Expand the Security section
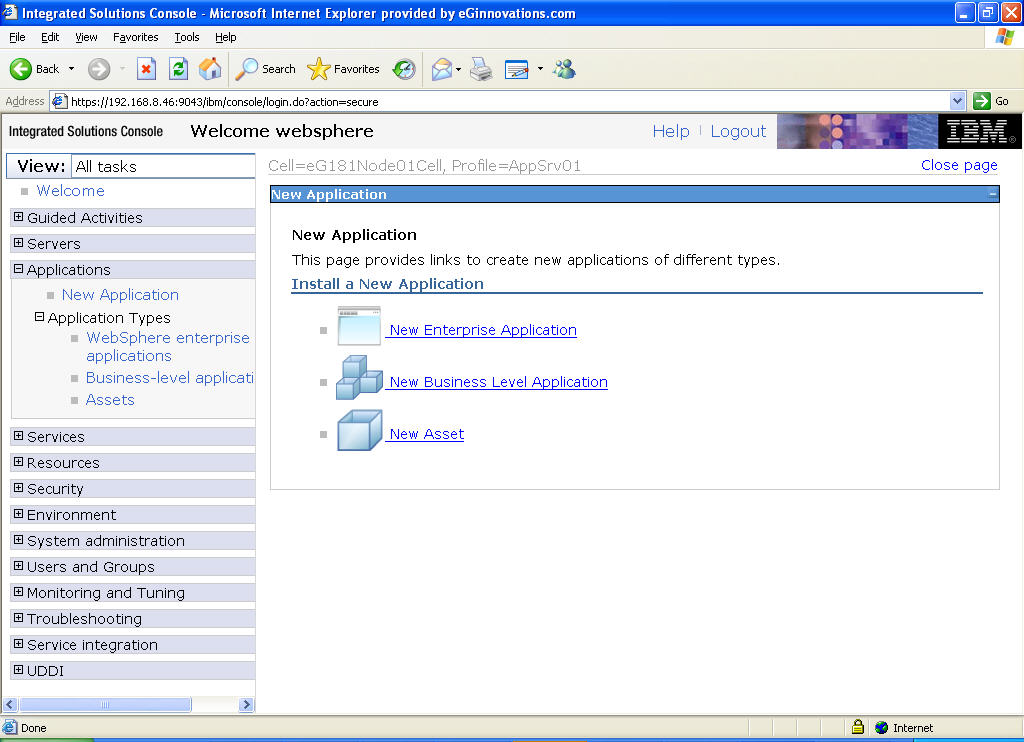Image resolution: width=1024 pixels, height=742 pixels. [x=19, y=488]
